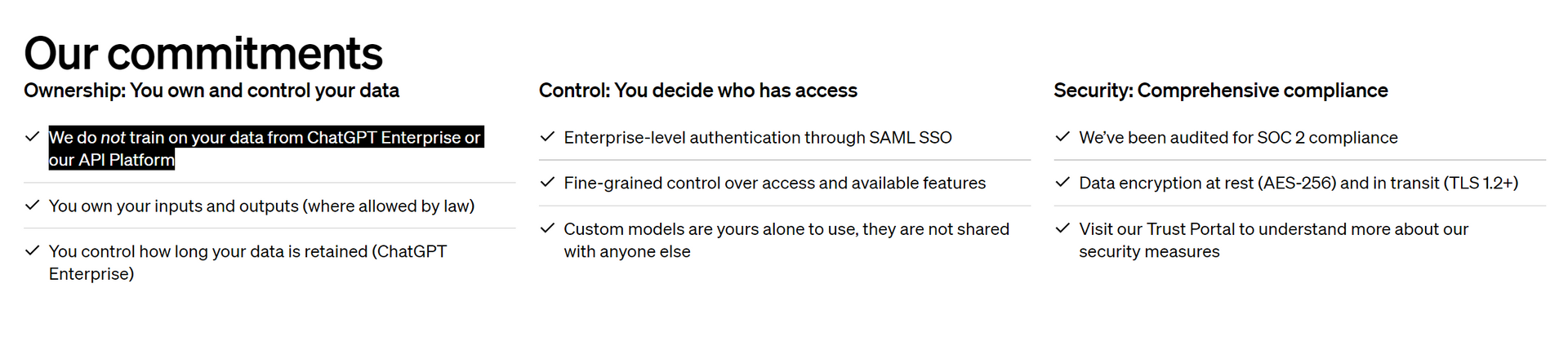The height and width of the screenshot is (350, 1568).
Task: Click checkmark beside 'We do not train' item
Action: tap(32, 136)
